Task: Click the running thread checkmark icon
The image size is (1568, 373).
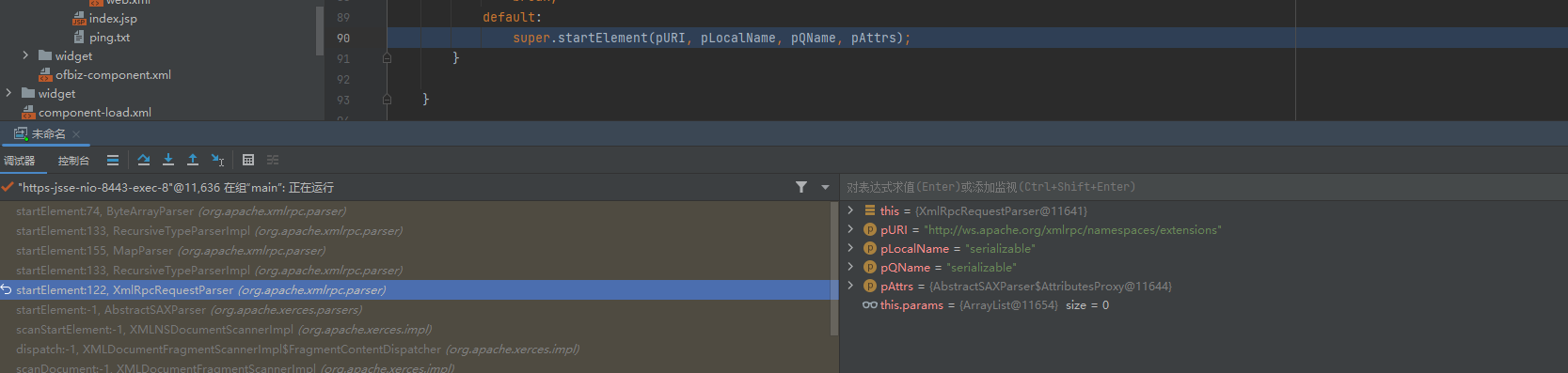Action: point(8,187)
